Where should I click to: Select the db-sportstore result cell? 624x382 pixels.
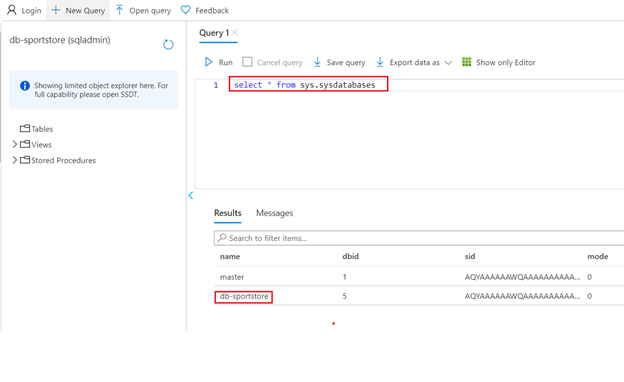point(244,296)
